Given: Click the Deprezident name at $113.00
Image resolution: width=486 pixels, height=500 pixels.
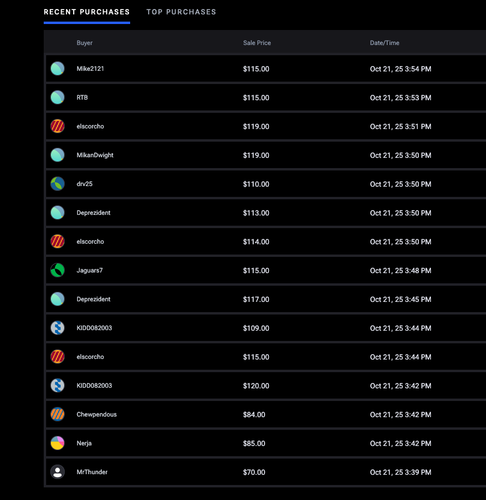Looking at the screenshot, I should [93, 213].
